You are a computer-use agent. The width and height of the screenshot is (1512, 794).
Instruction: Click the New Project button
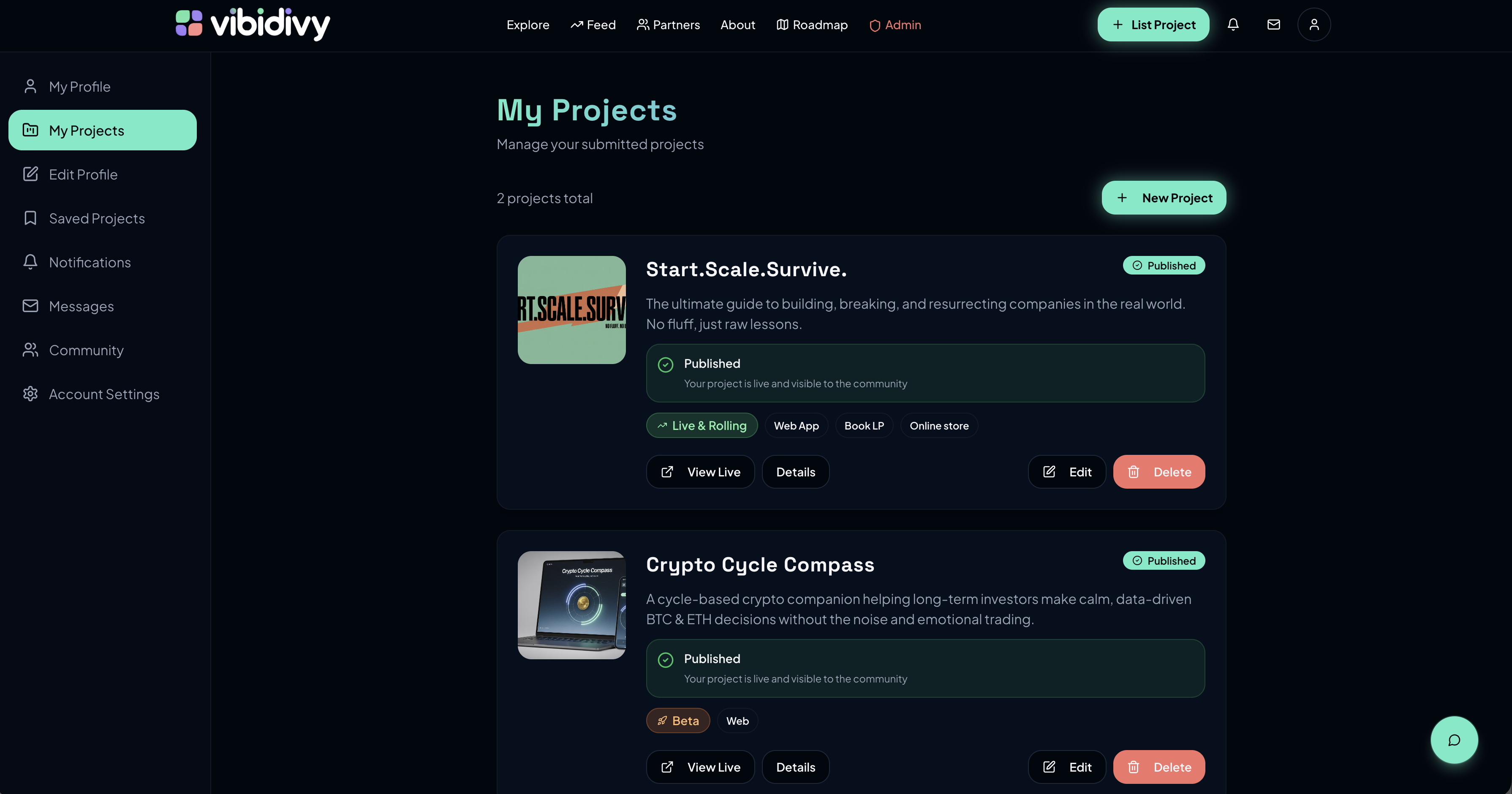point(1163,198)
